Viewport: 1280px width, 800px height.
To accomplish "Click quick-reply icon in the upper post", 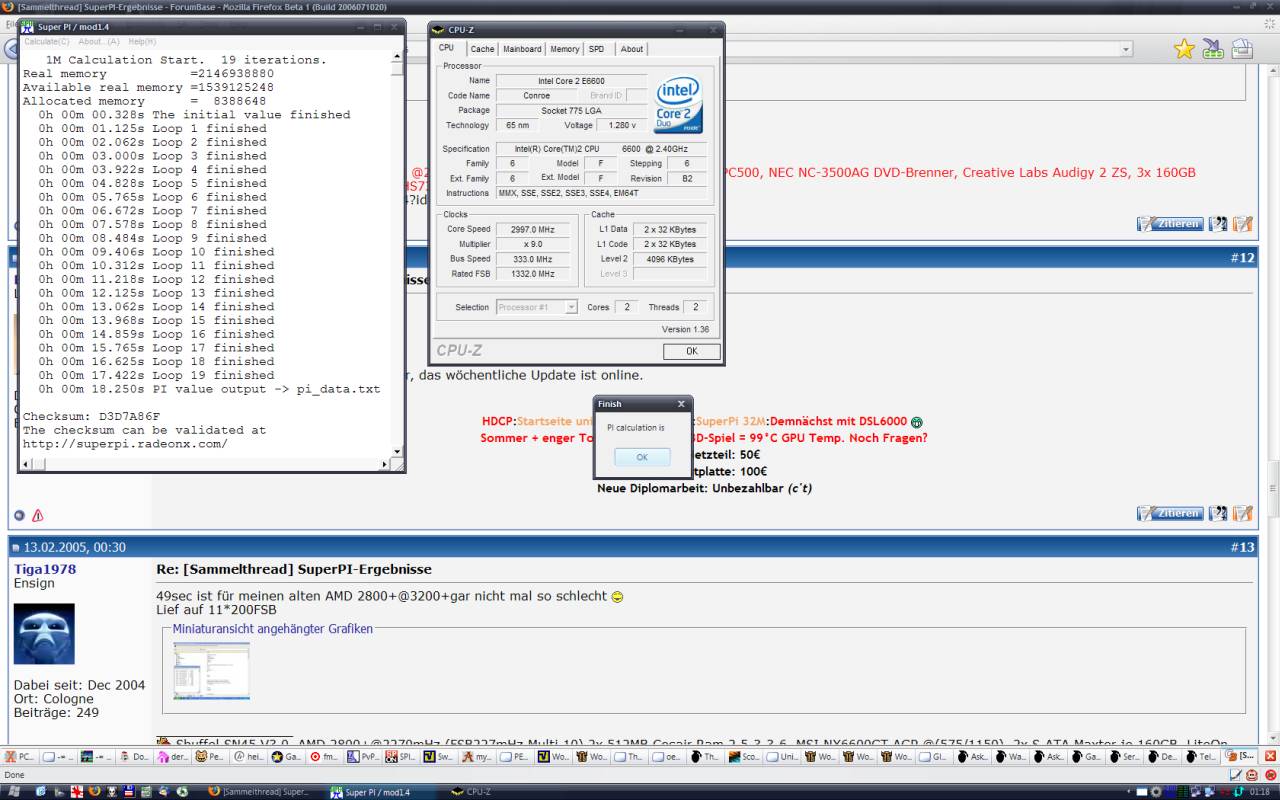I will [x=1243, y=224].
